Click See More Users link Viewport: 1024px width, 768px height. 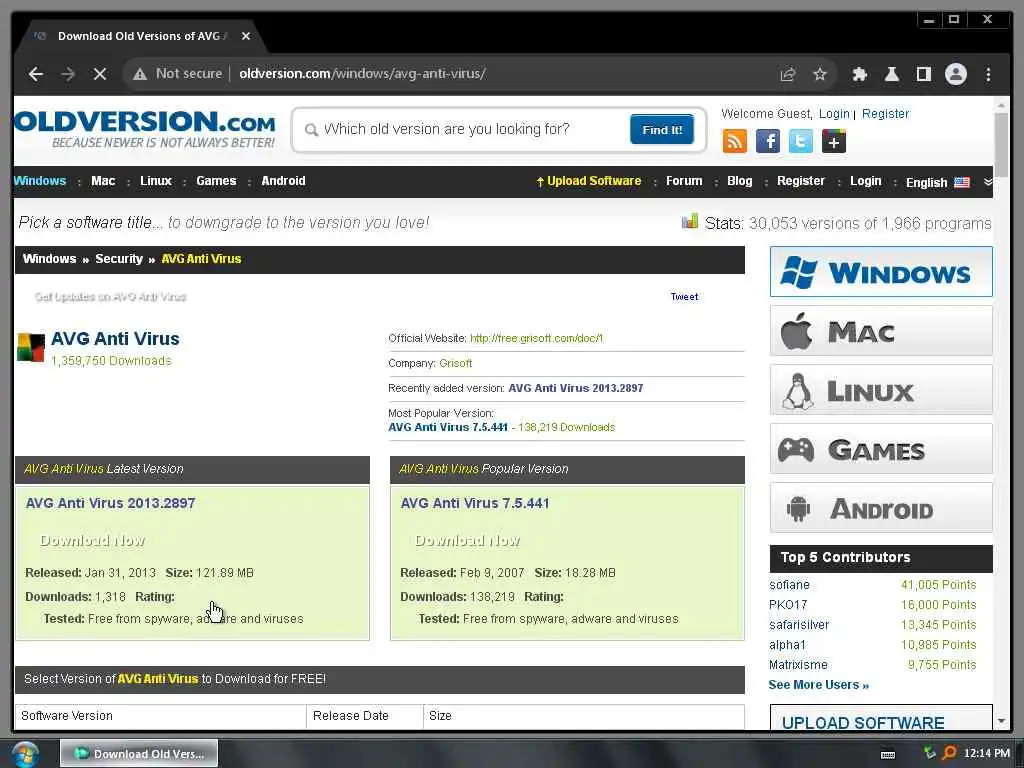818,684
